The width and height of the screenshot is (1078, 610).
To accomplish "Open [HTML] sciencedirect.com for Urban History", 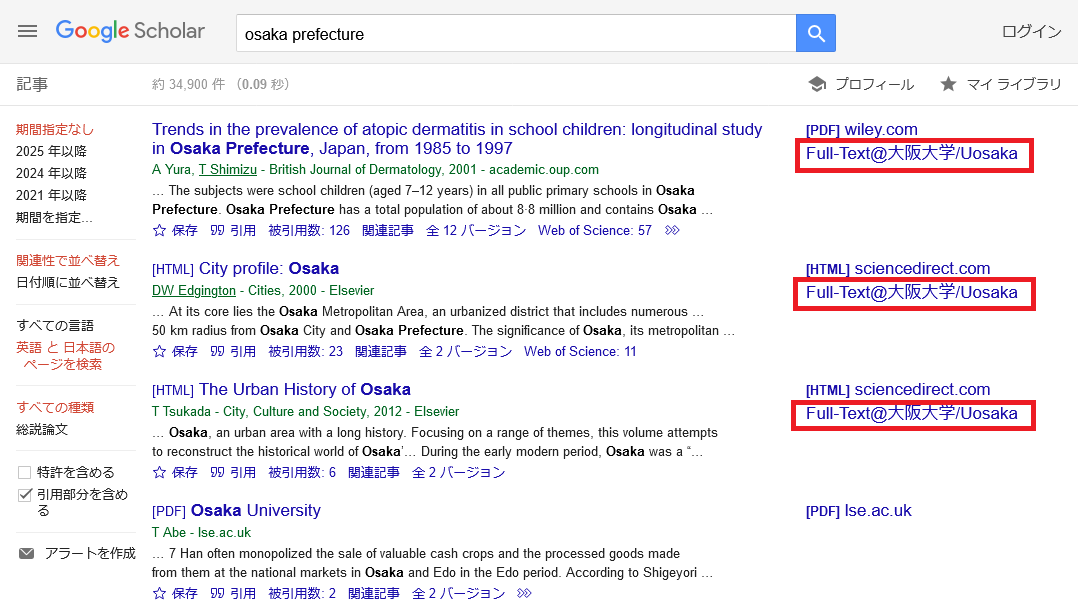I will point(898,389).
